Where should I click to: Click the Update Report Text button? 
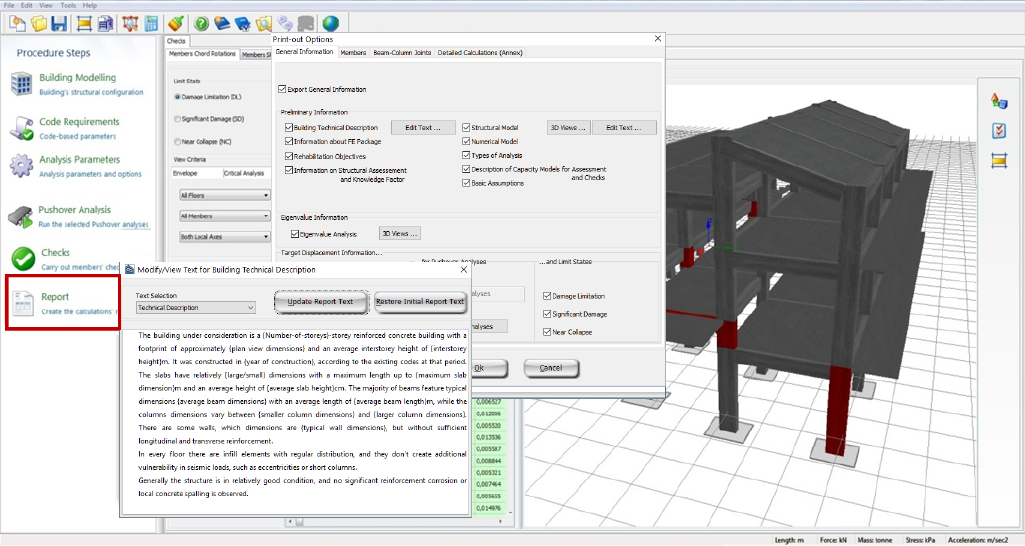319,302
